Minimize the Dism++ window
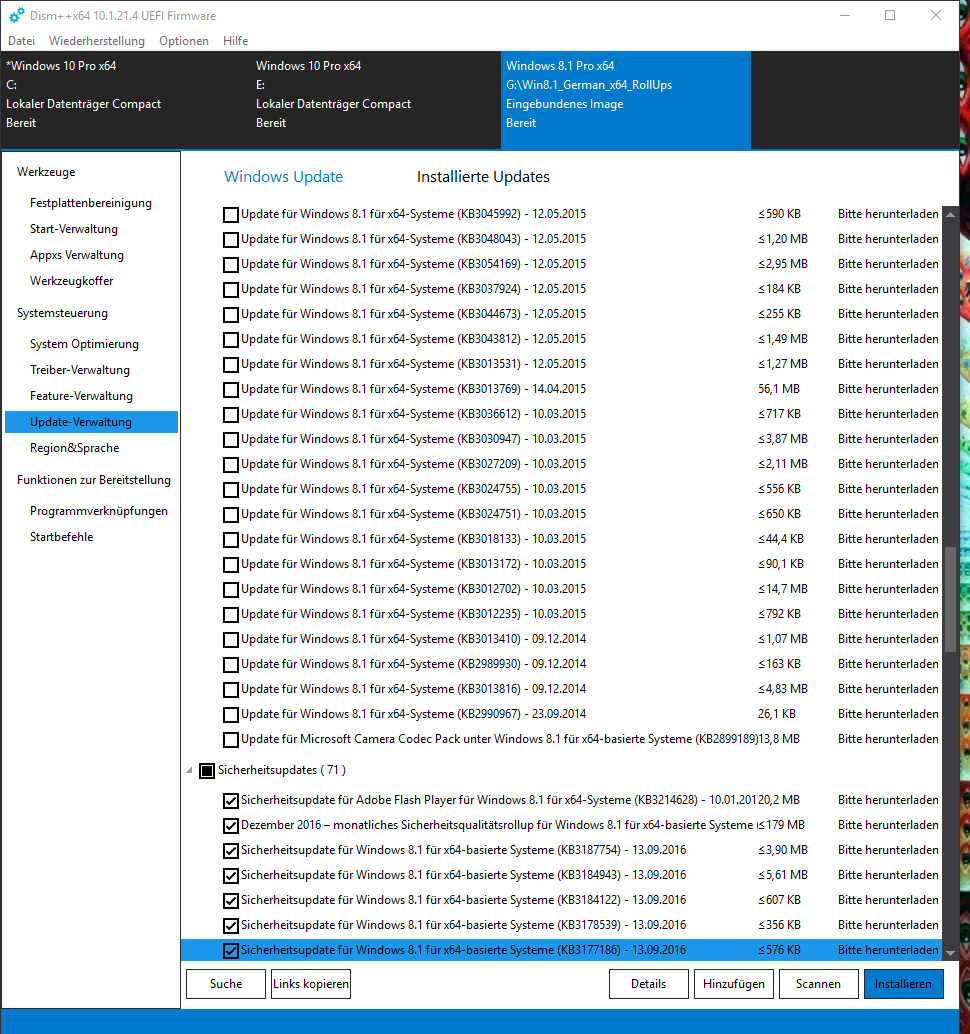This screenshot has height=1034, width=970. coord(845,15)
